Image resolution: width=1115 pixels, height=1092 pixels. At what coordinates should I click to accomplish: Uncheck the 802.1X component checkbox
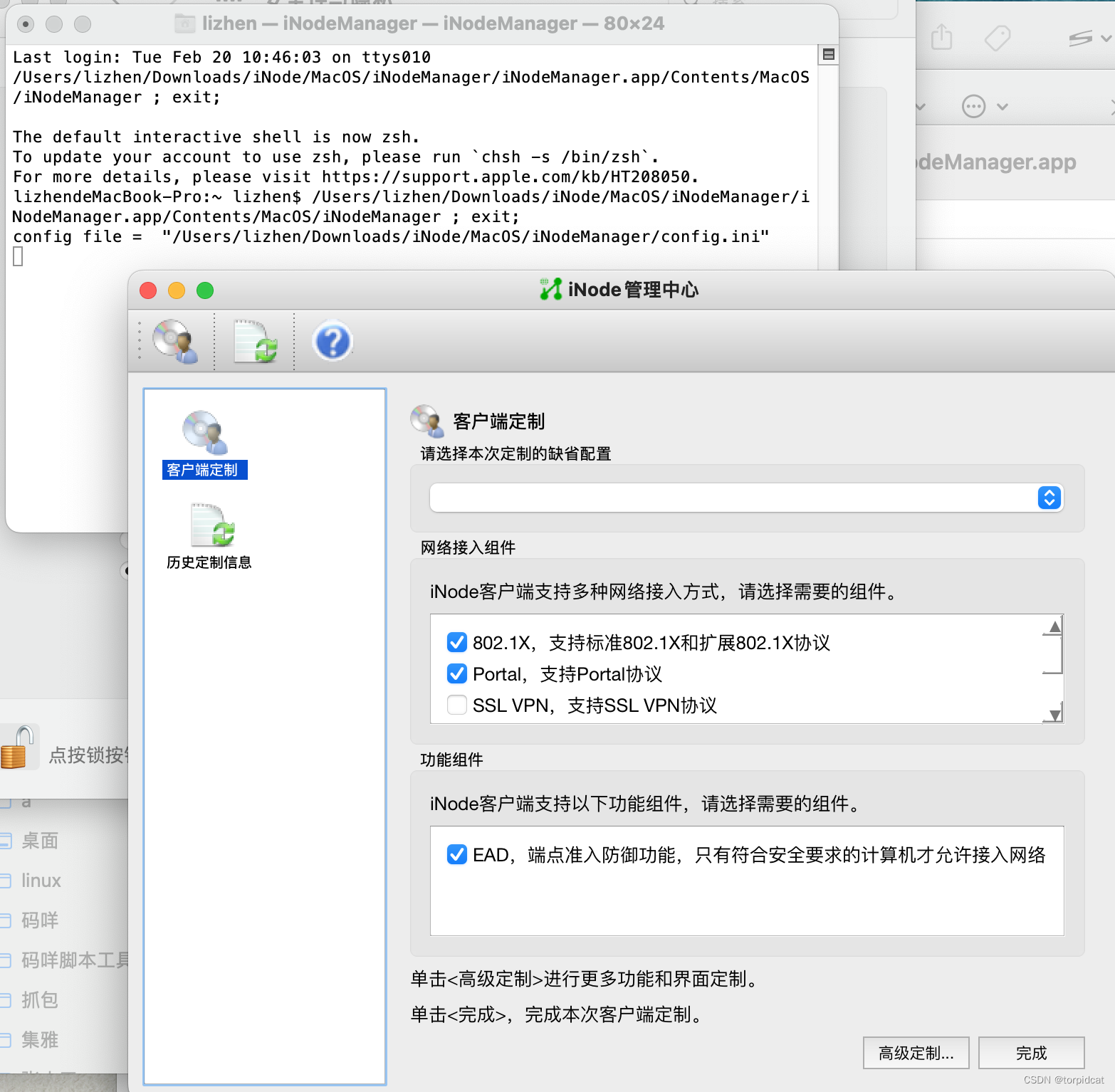pos(457,642)
